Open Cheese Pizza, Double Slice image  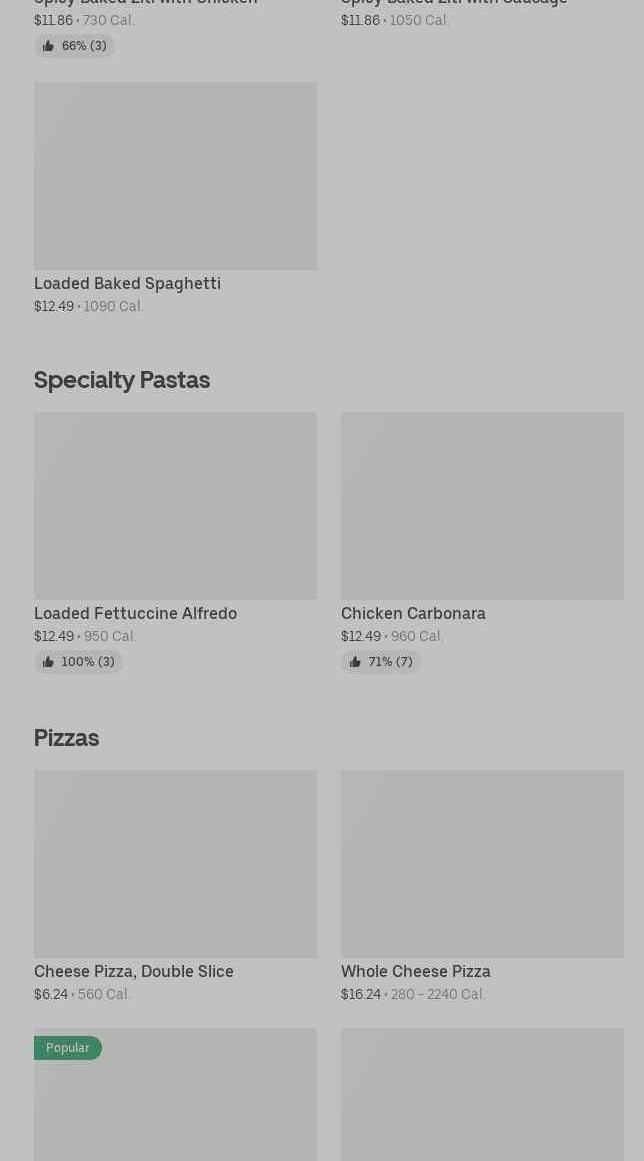(x=175, y=864)
